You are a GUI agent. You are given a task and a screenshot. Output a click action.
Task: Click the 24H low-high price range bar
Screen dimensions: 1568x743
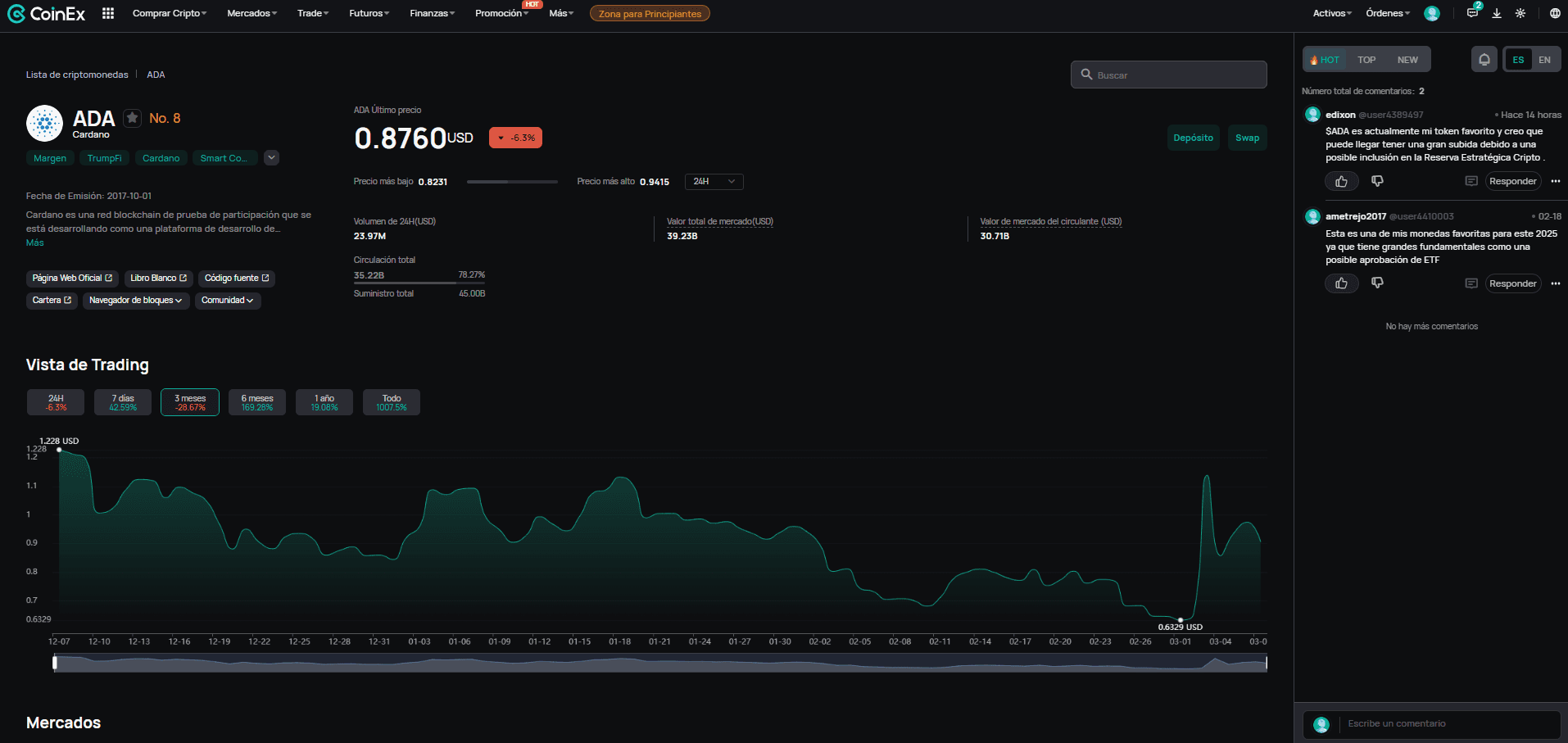(x=512, y=182)
